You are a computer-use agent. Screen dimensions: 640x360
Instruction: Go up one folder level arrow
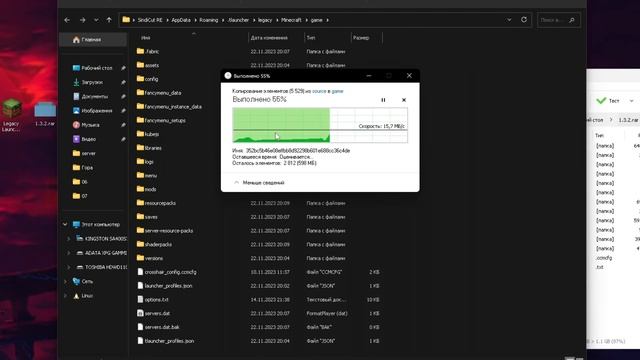click(x=109, y=20)
